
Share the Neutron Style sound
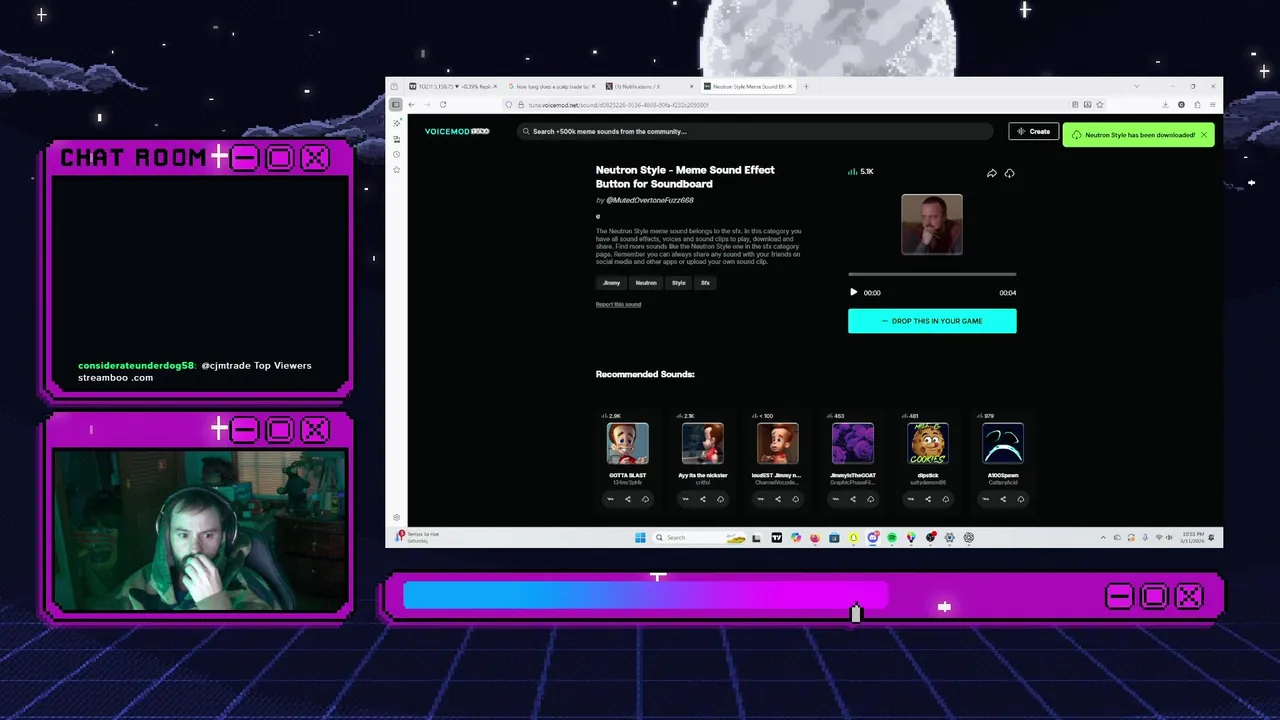click(991, 173)
